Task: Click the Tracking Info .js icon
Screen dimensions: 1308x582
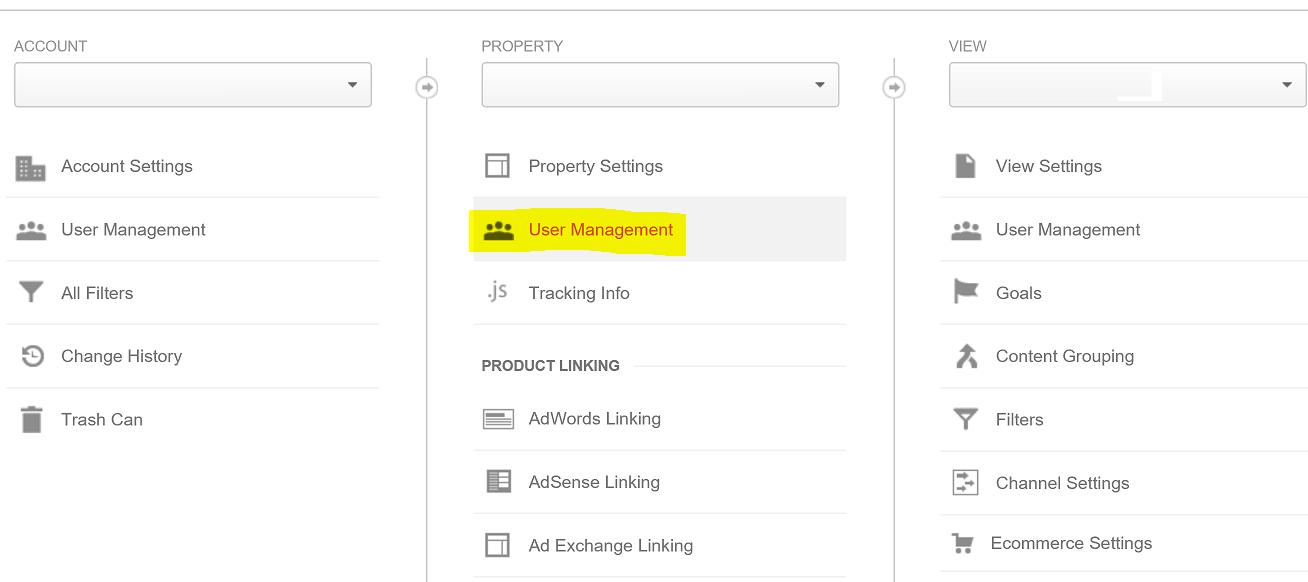Action: coord(497,292)
